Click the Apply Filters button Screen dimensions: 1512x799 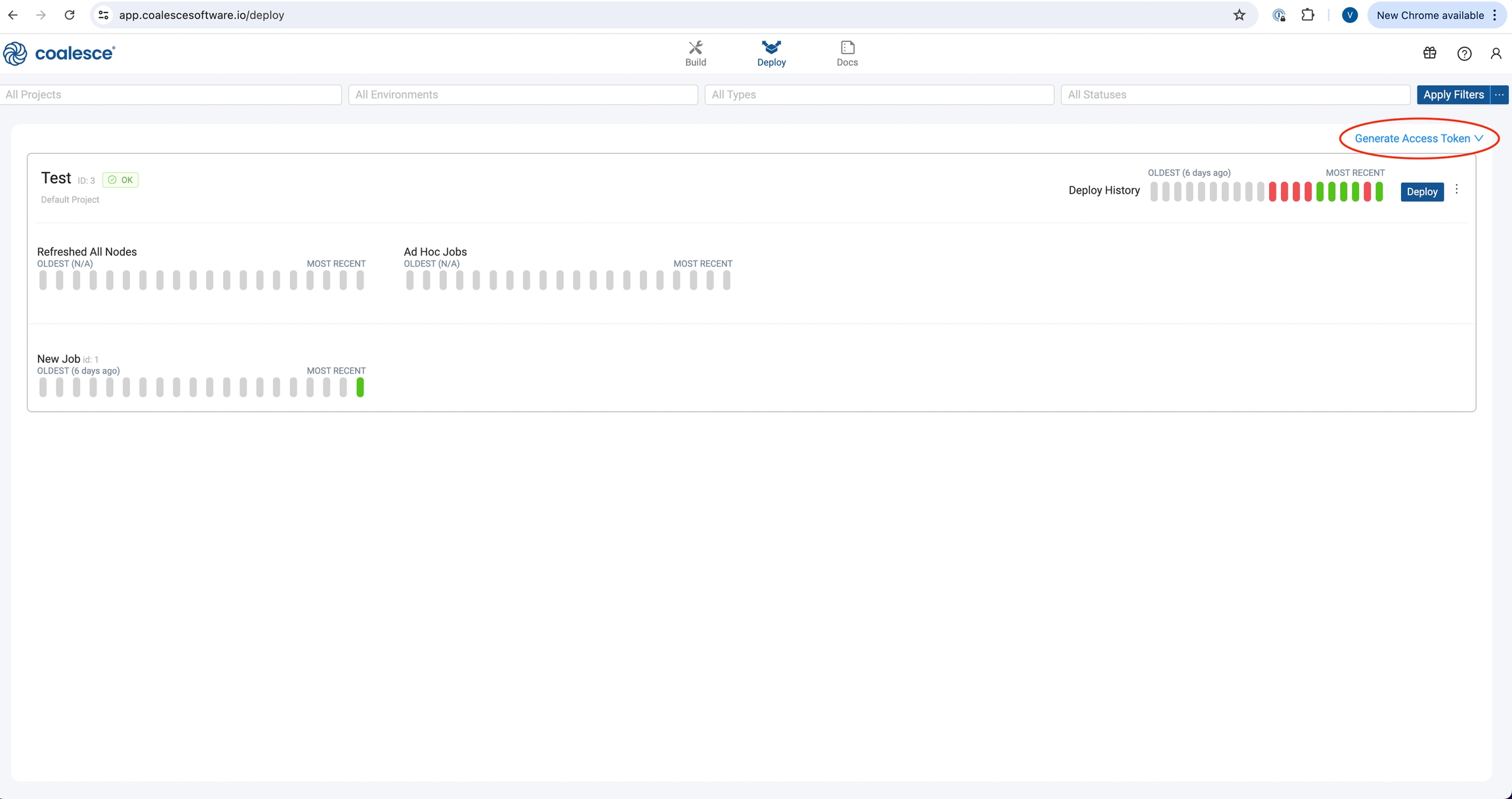point(1453,95)
